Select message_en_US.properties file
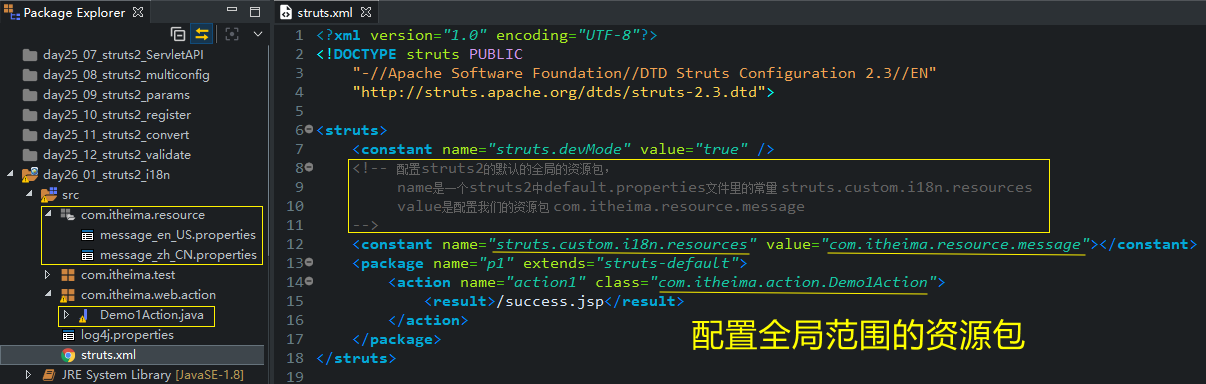 point(177,235)
